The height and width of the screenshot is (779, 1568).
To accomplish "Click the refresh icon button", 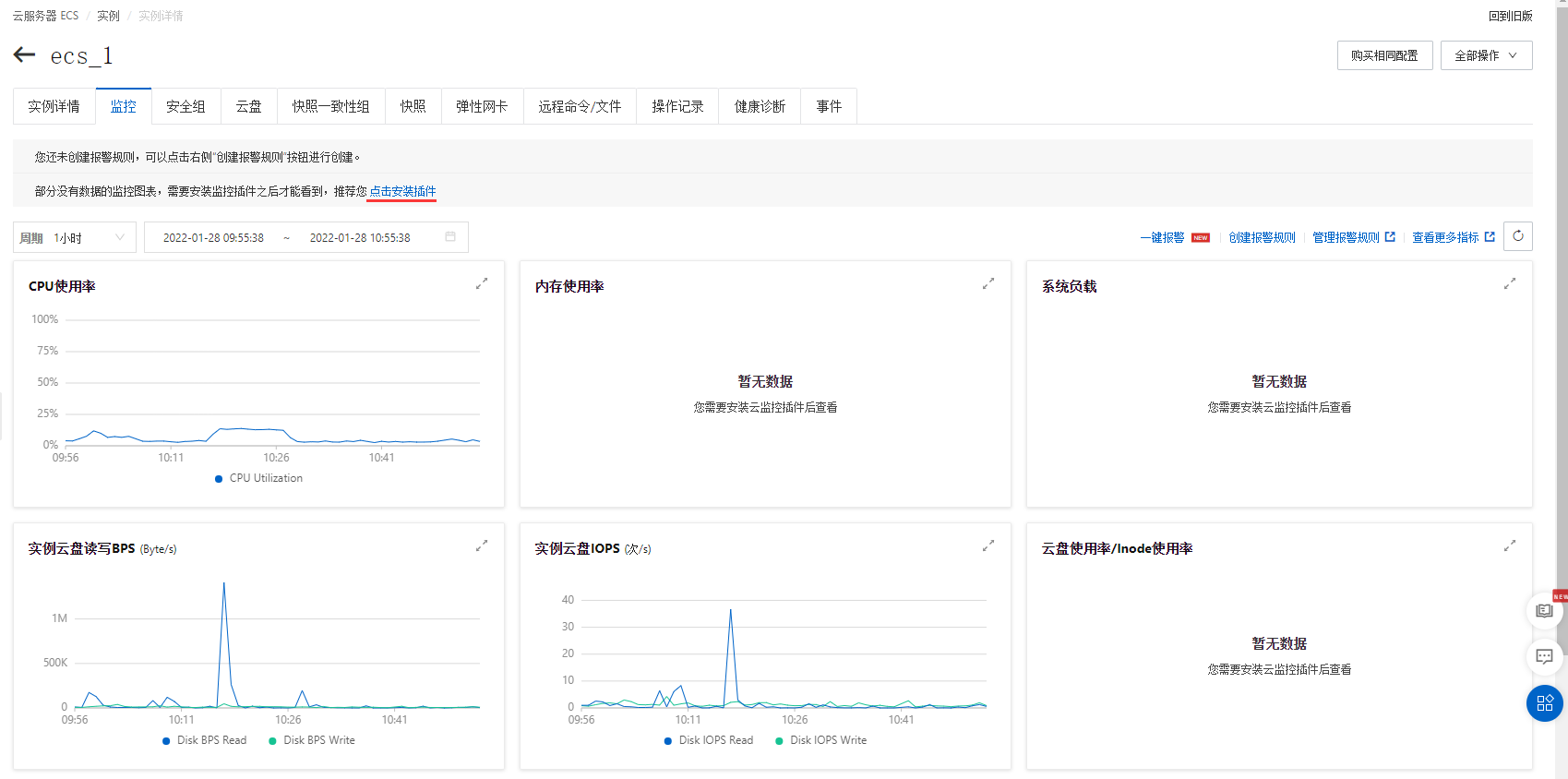I will point(1517,236).
